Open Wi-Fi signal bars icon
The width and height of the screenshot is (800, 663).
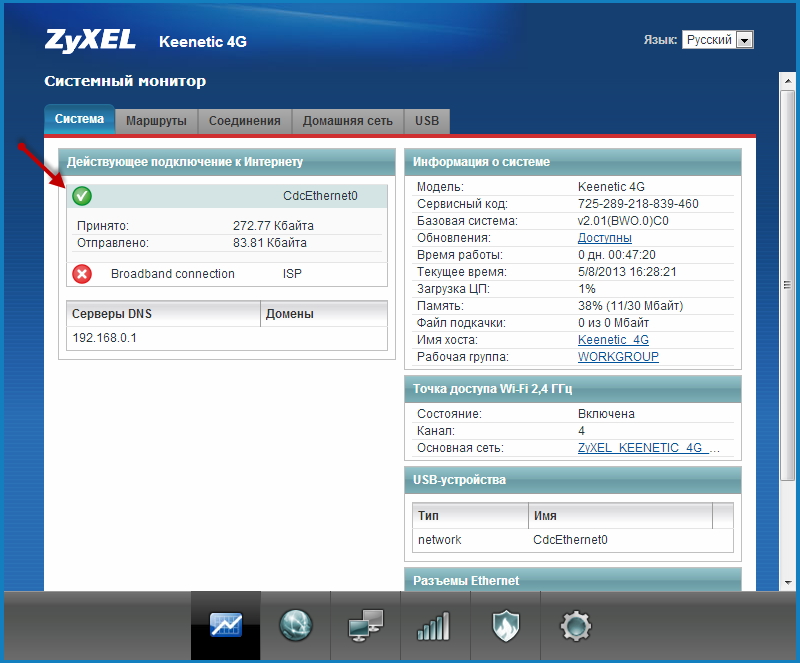pos(435,627)
